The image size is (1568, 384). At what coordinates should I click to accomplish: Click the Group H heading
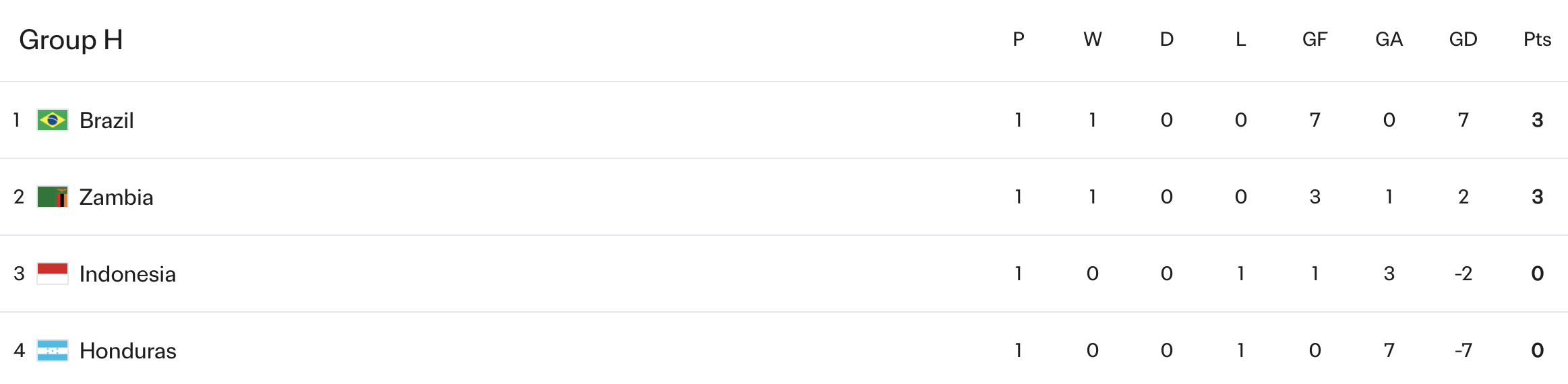coord(71,40)
